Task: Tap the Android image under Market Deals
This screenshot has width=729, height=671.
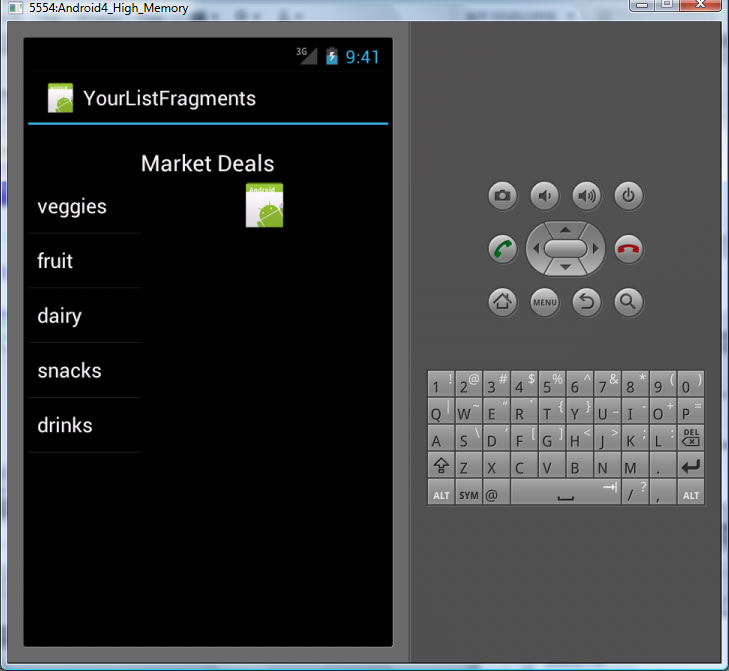Action: [264, 205]
